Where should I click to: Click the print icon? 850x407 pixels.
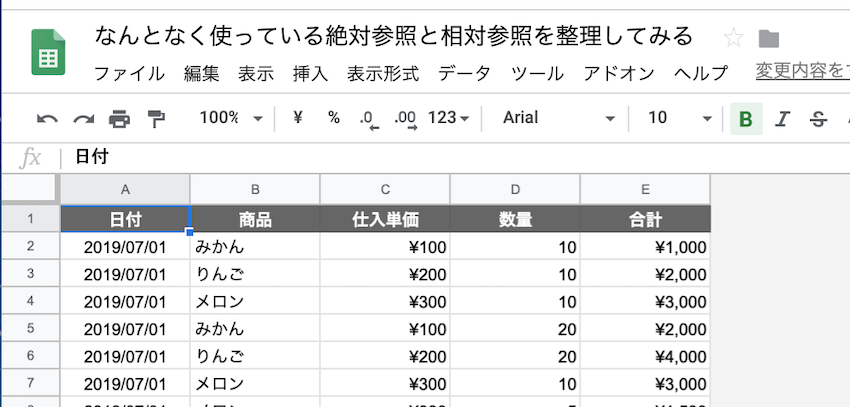tap(120, 119)
